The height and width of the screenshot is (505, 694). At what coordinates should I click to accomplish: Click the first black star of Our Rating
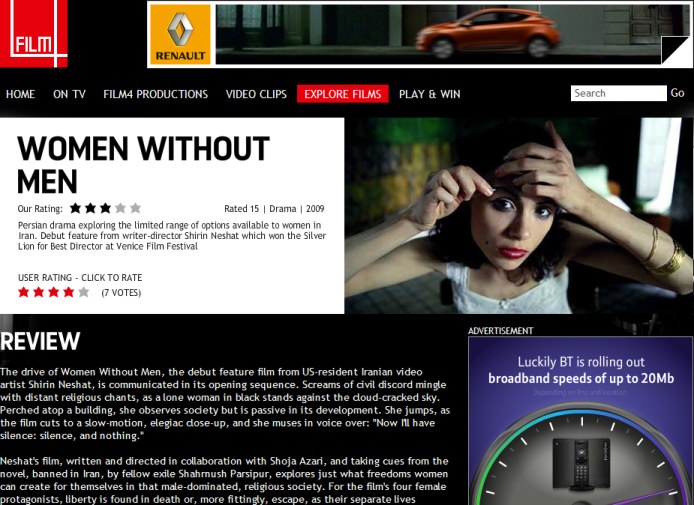coord(76,208)
